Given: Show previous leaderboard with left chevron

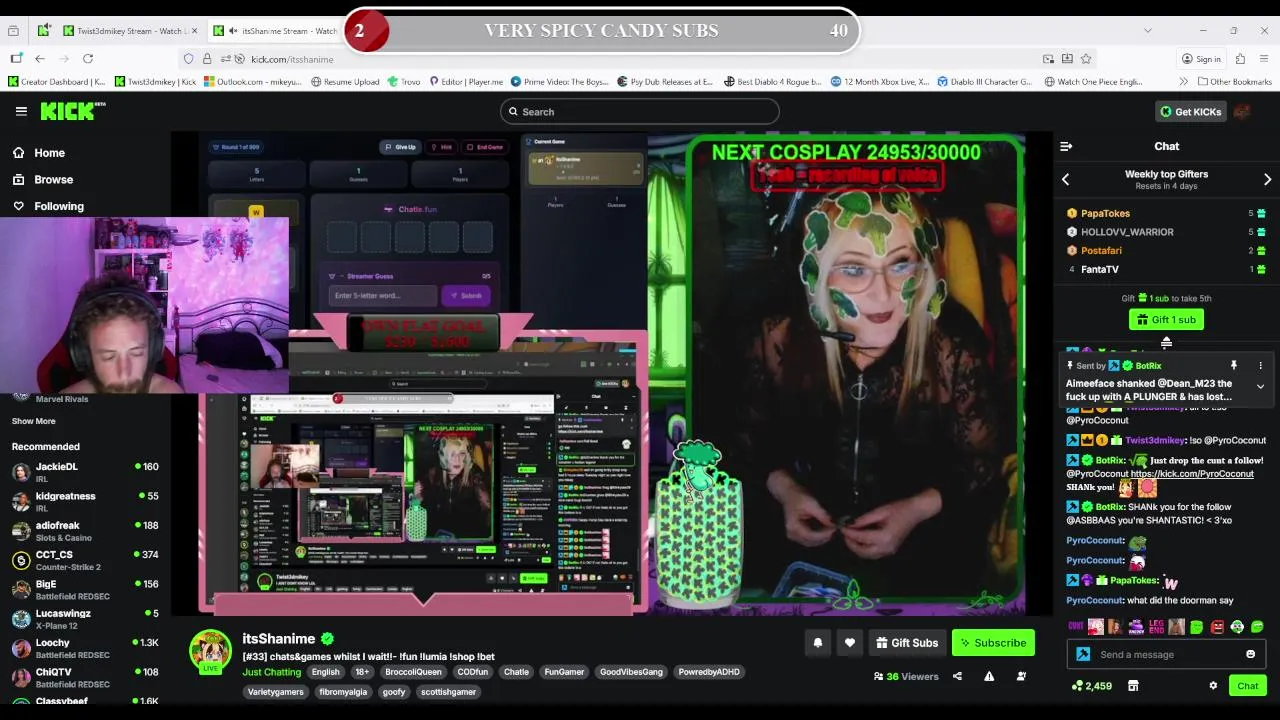Looking at the screenshot, I should coord(1065,180).
